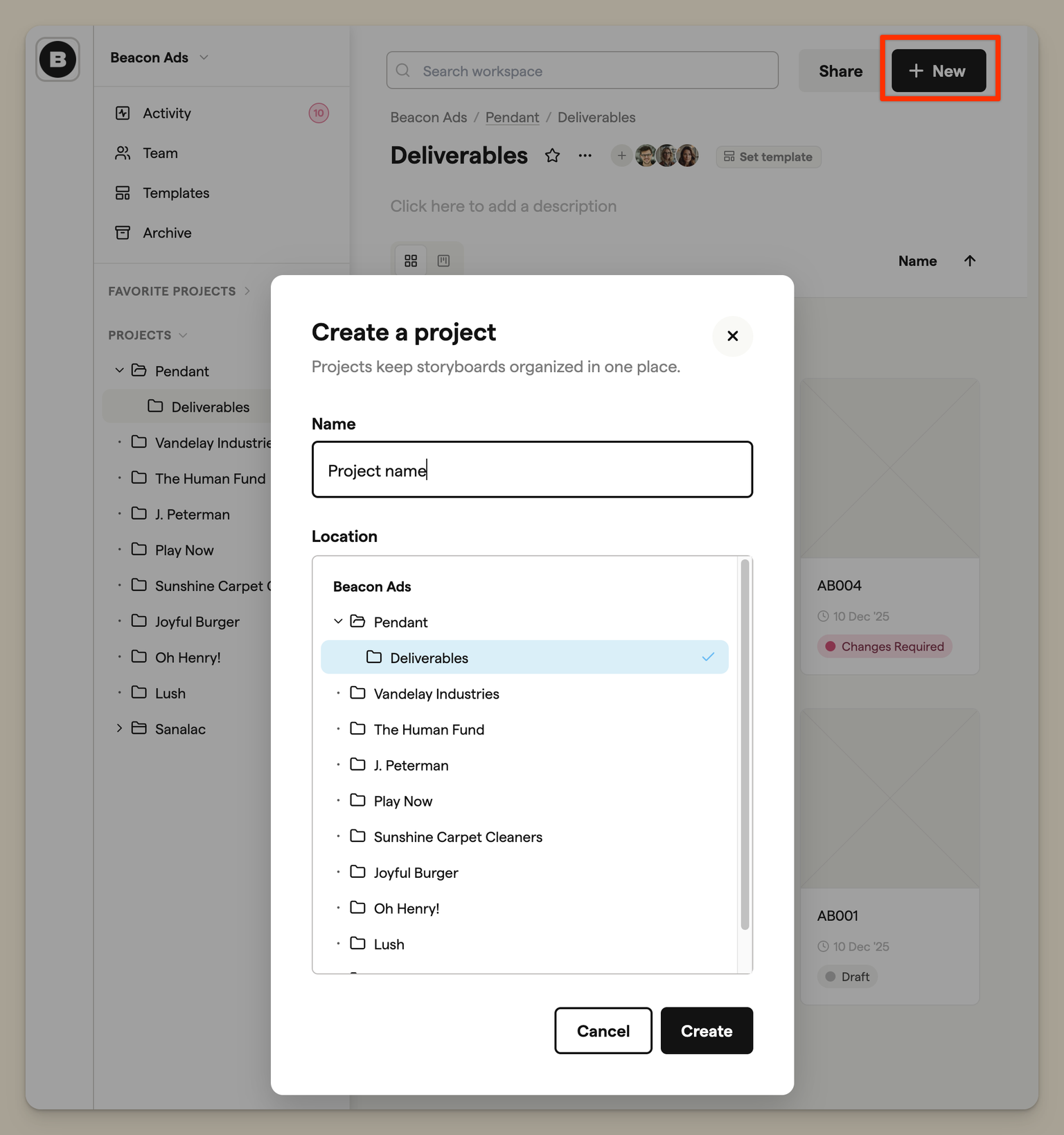1064x1135 pixels.
Task: Open the Activity page
Action: 166,113
